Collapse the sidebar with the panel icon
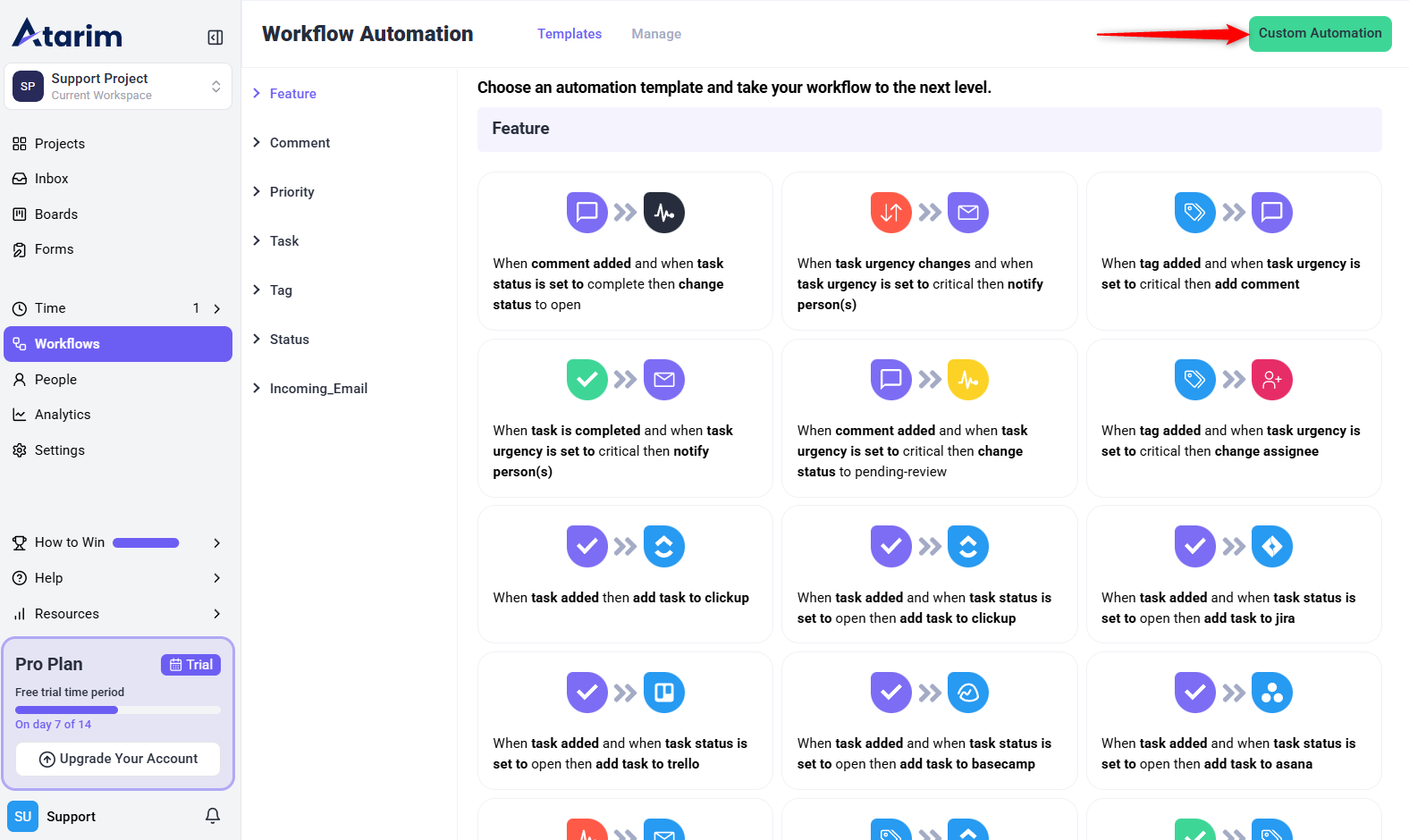The width and height of the screenshot is (1409, 840). click(215, 38)
